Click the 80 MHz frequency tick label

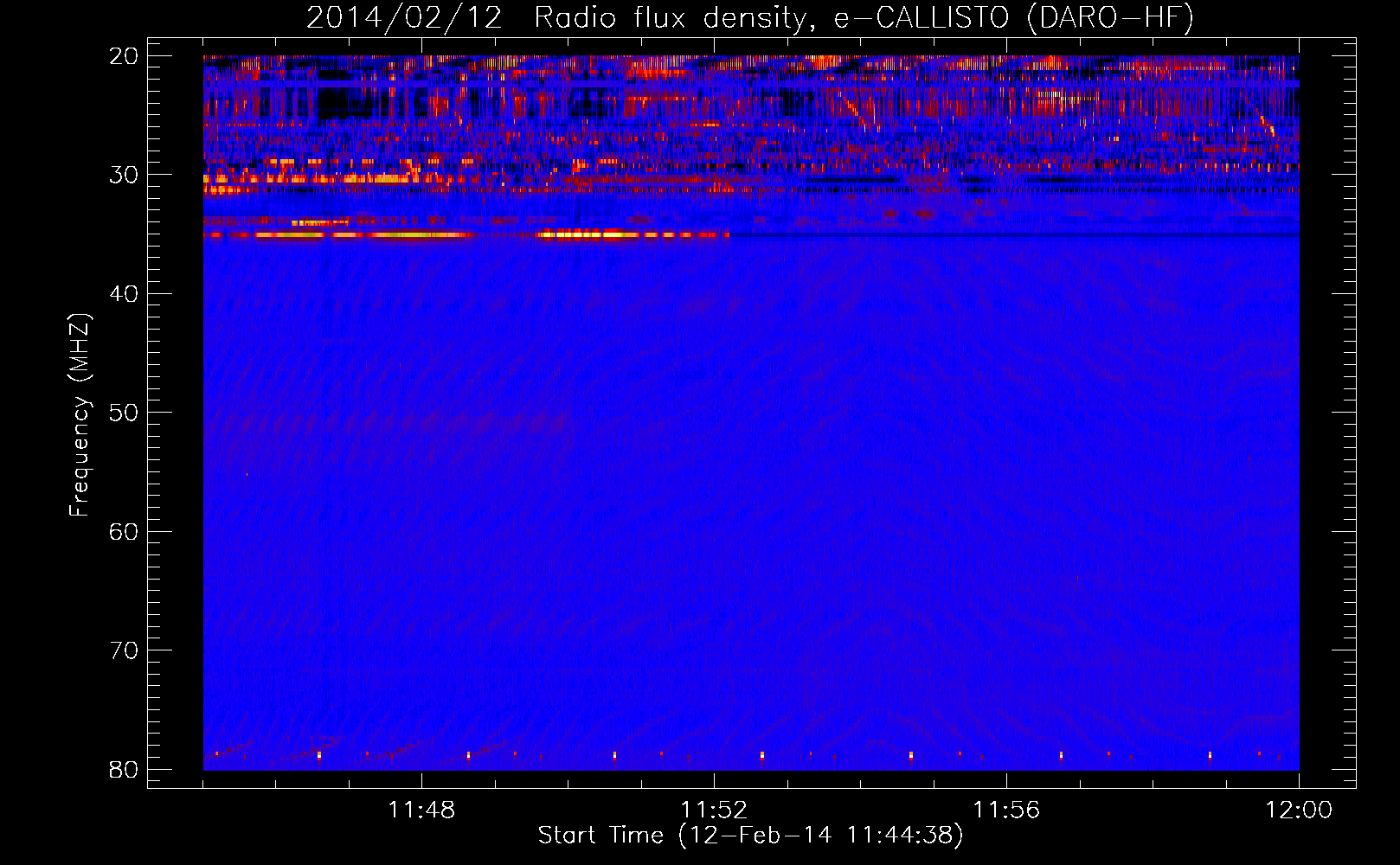[x=123, y=770]
